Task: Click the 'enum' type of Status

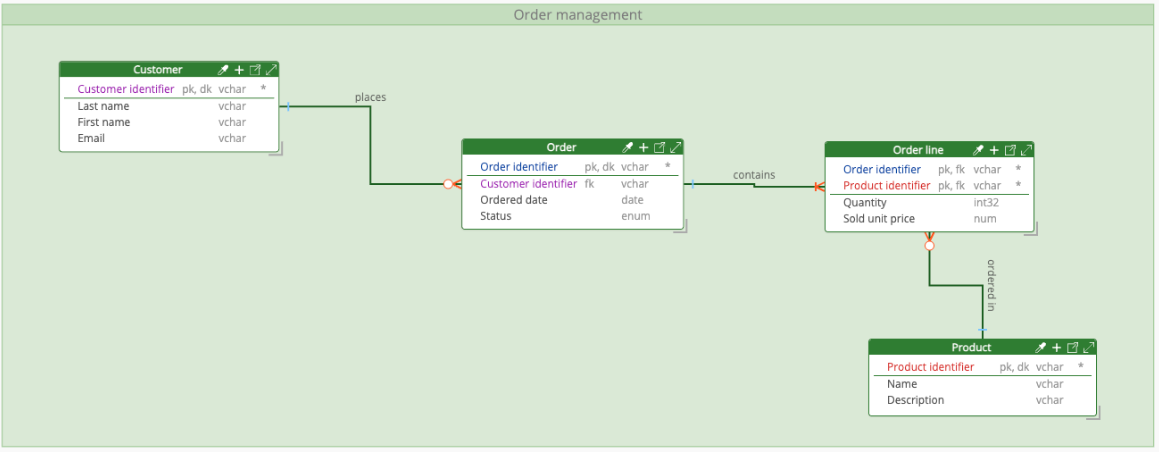Action: (636, 216)
